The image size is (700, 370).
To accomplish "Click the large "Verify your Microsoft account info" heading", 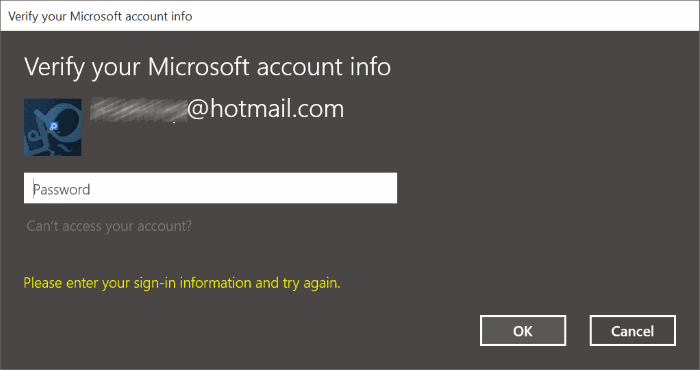I will [x=208, y=67].
